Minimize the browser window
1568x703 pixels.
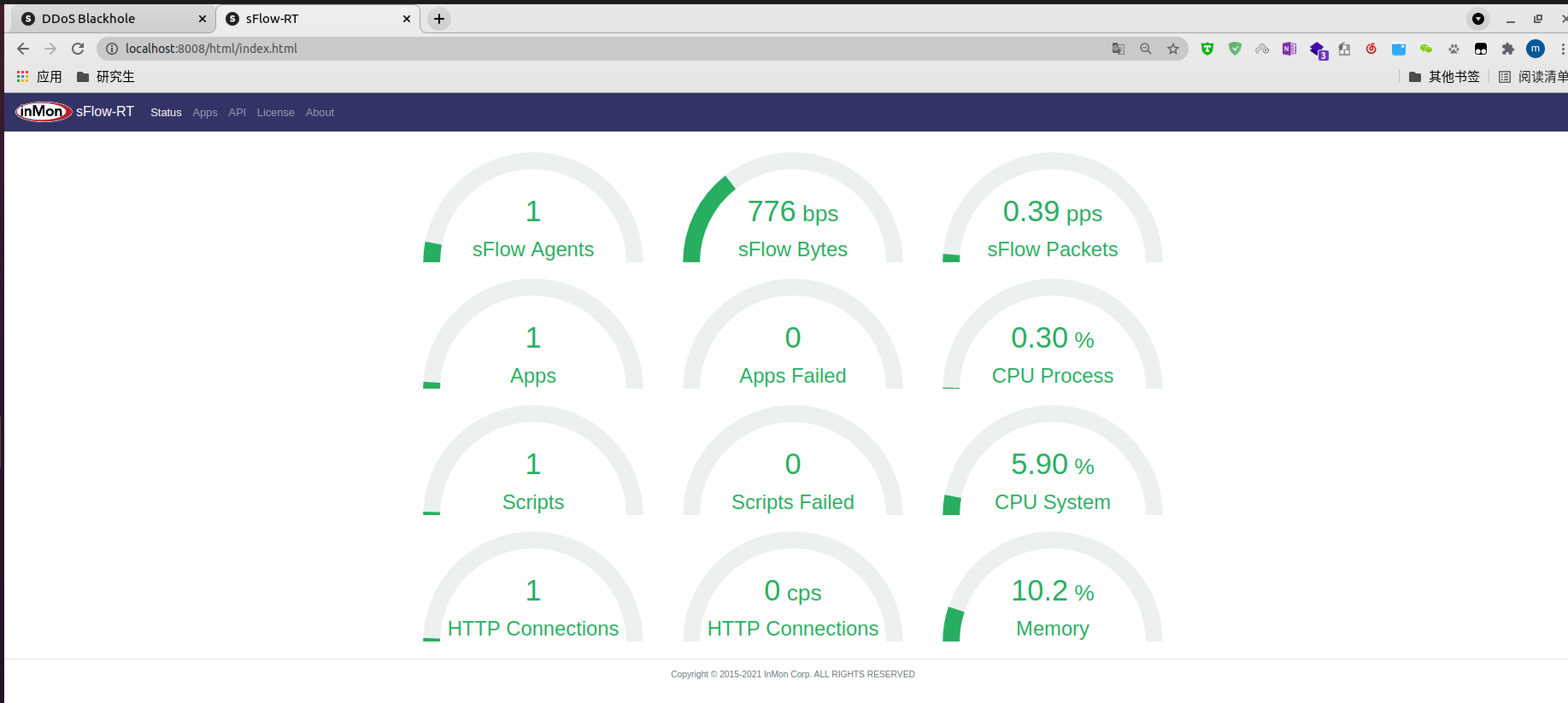(1511, 19)
